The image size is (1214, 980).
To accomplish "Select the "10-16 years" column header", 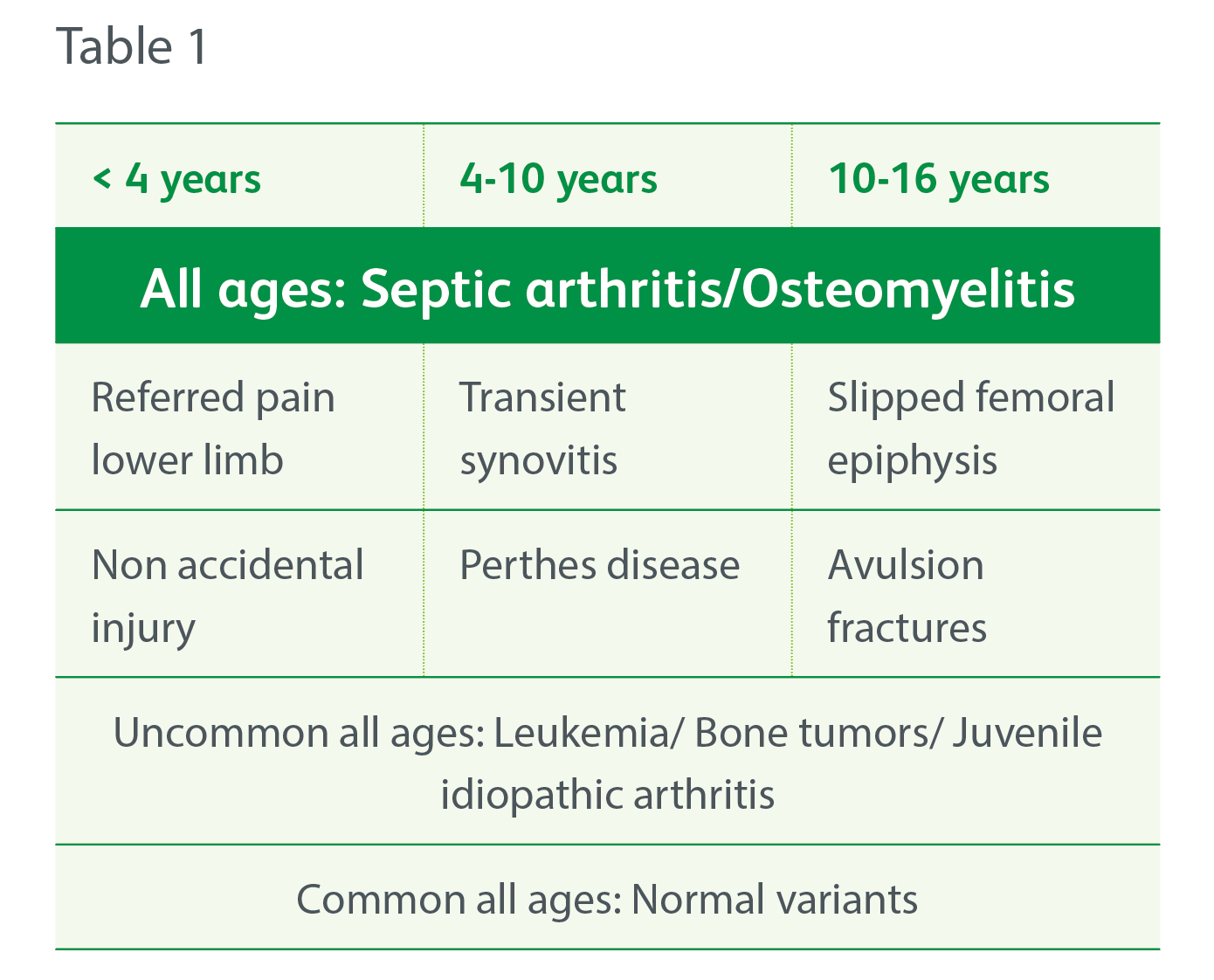I will point(938,179).
